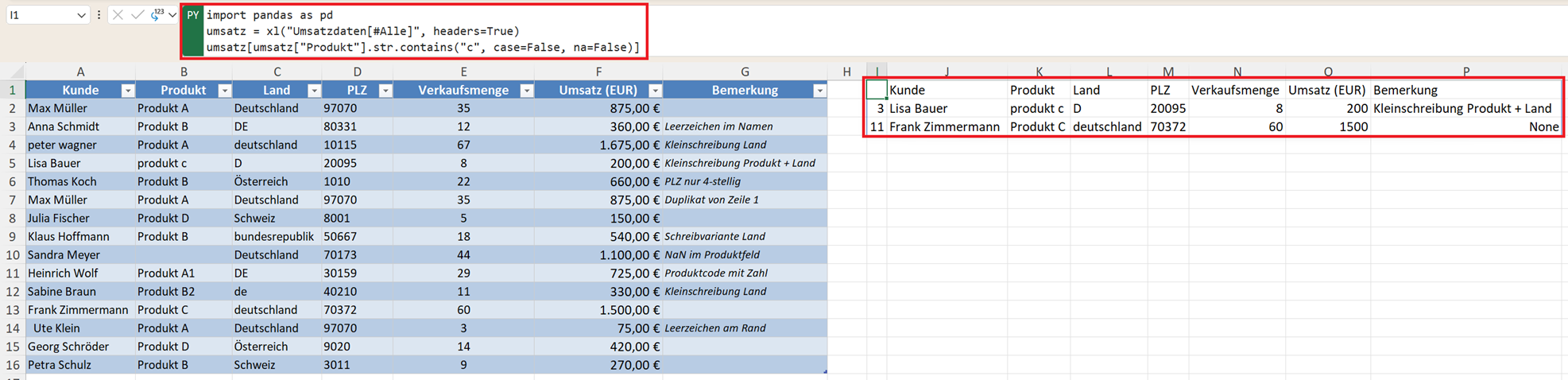This screenshot has width=1568, height=380.
Task: Open the Umsatz (EUR) filter arrow
Action: (655, 91)
